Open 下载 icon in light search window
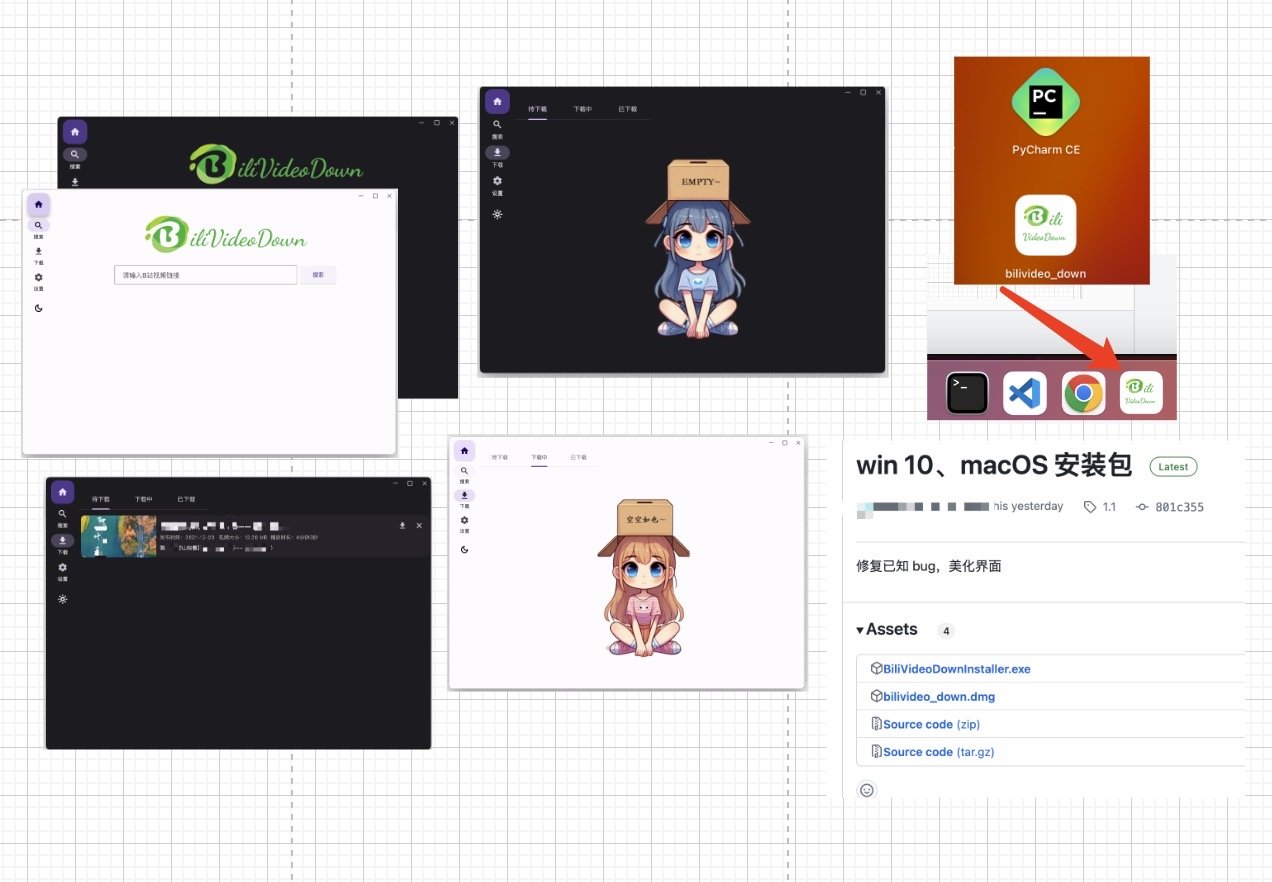Image resolution: width=1272 pixels, height=882 pixels. (x=38, y=252)
